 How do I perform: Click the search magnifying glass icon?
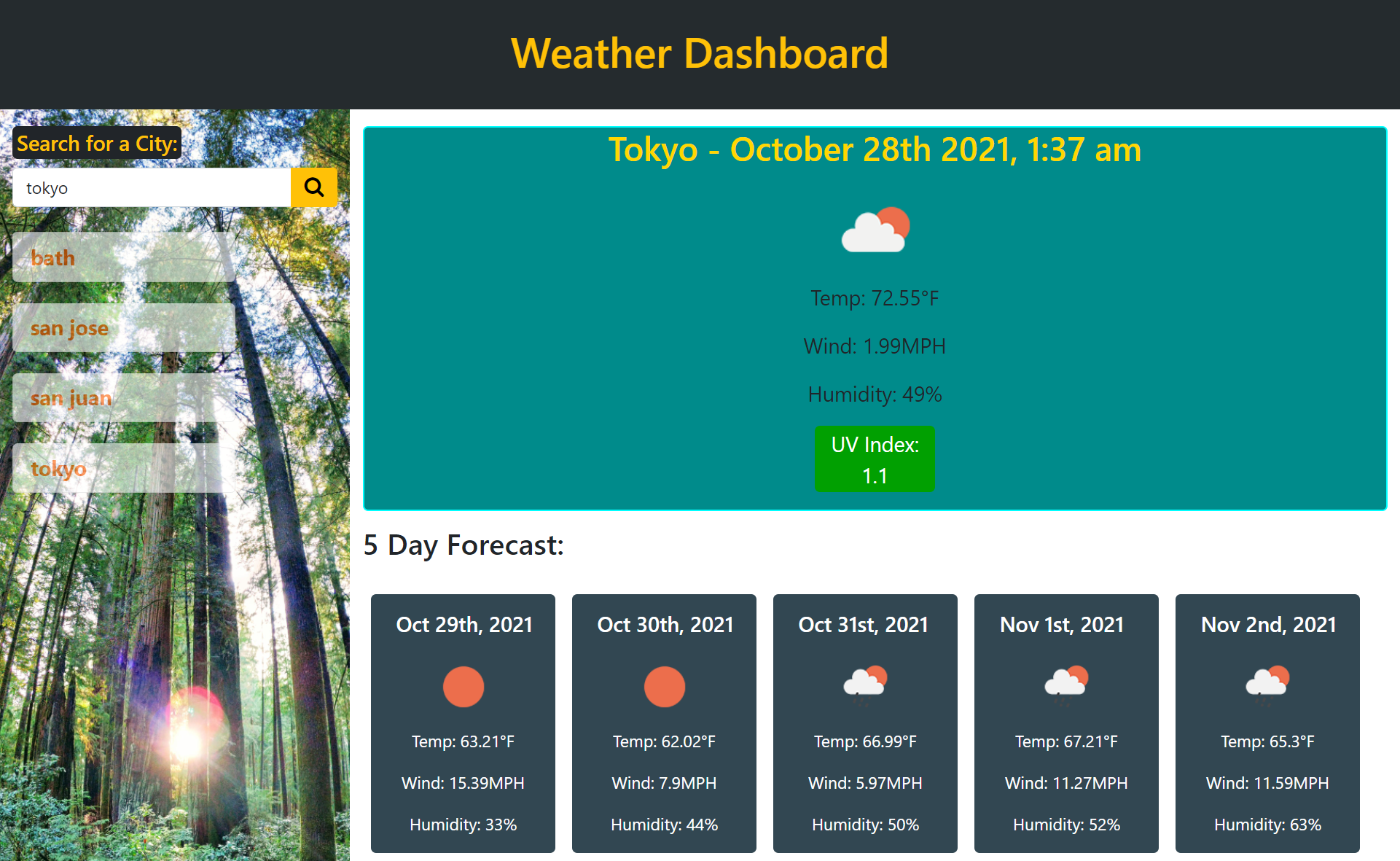pyautogui.click(x=313, y=187)
